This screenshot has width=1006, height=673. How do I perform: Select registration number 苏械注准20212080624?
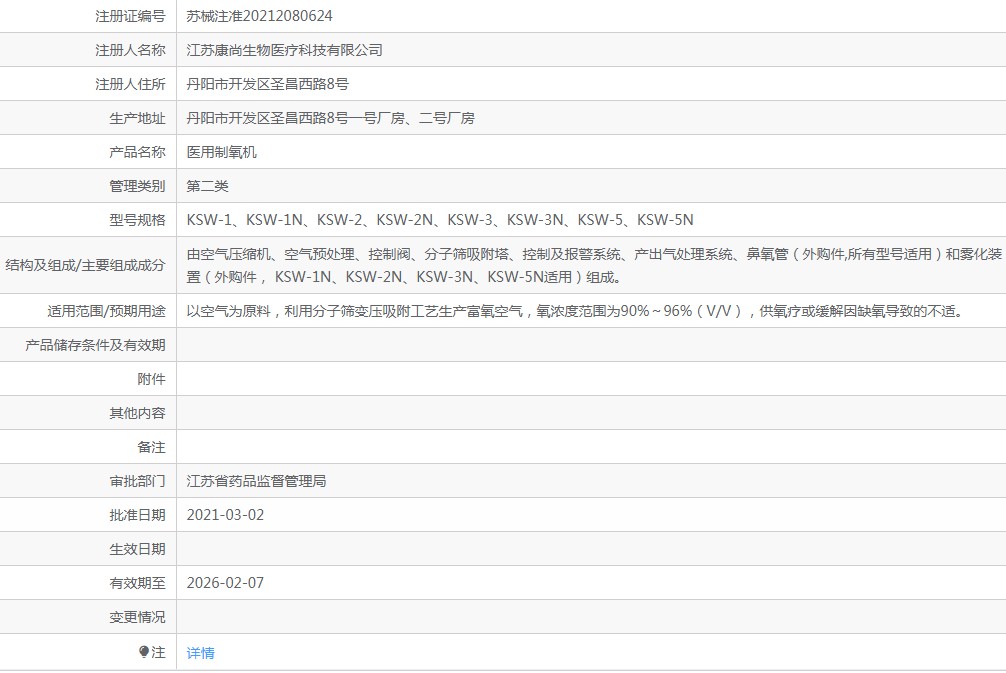point(259,16)
